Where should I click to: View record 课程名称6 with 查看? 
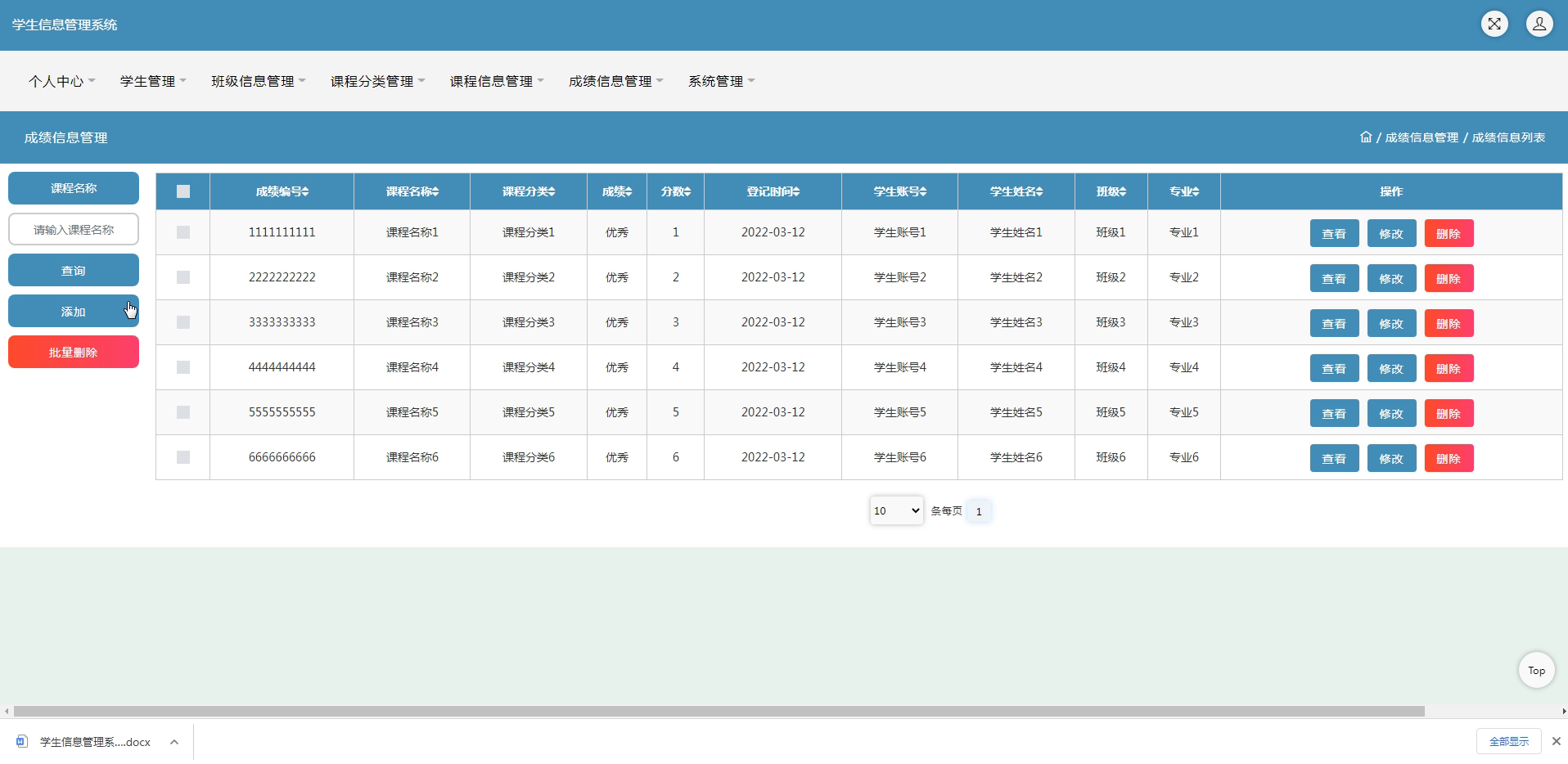[x=1334, y=458]
